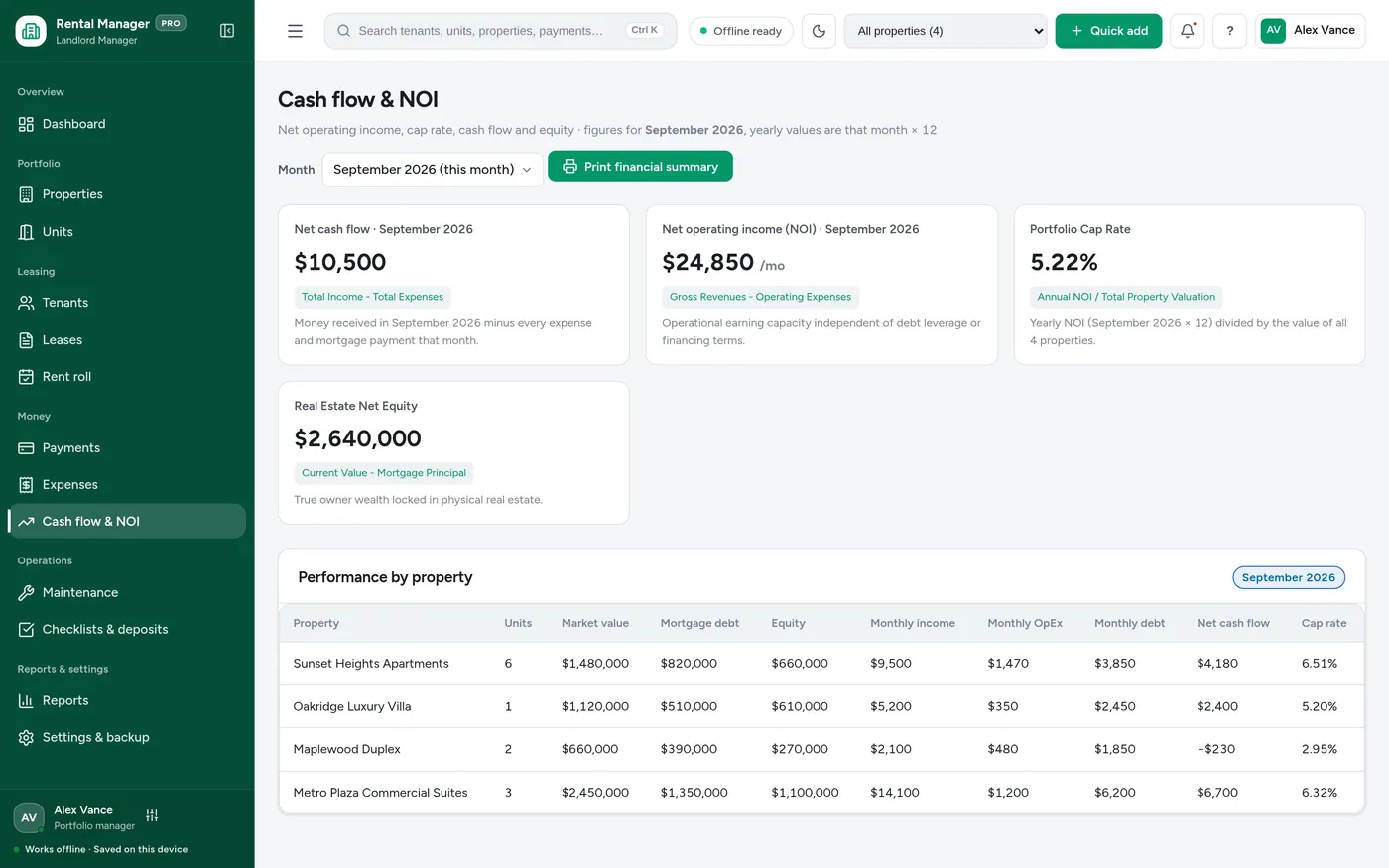
Task: Open the Dashboard menu item
Action: point(127,124)
